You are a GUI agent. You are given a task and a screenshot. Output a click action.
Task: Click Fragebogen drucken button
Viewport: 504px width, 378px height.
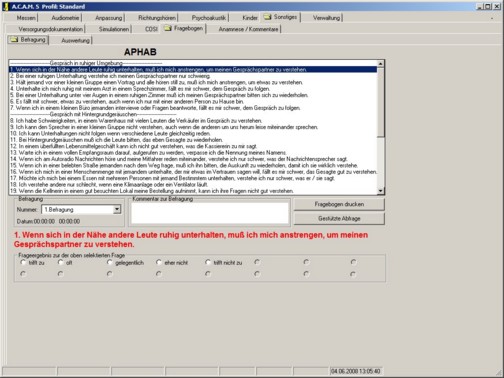339,204
